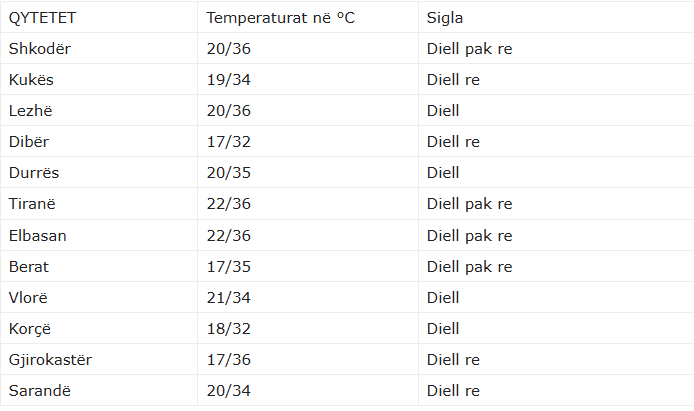Screen dimensions: 694x411
Task: Click the Sarandë city cell
Action: (39, 390)
